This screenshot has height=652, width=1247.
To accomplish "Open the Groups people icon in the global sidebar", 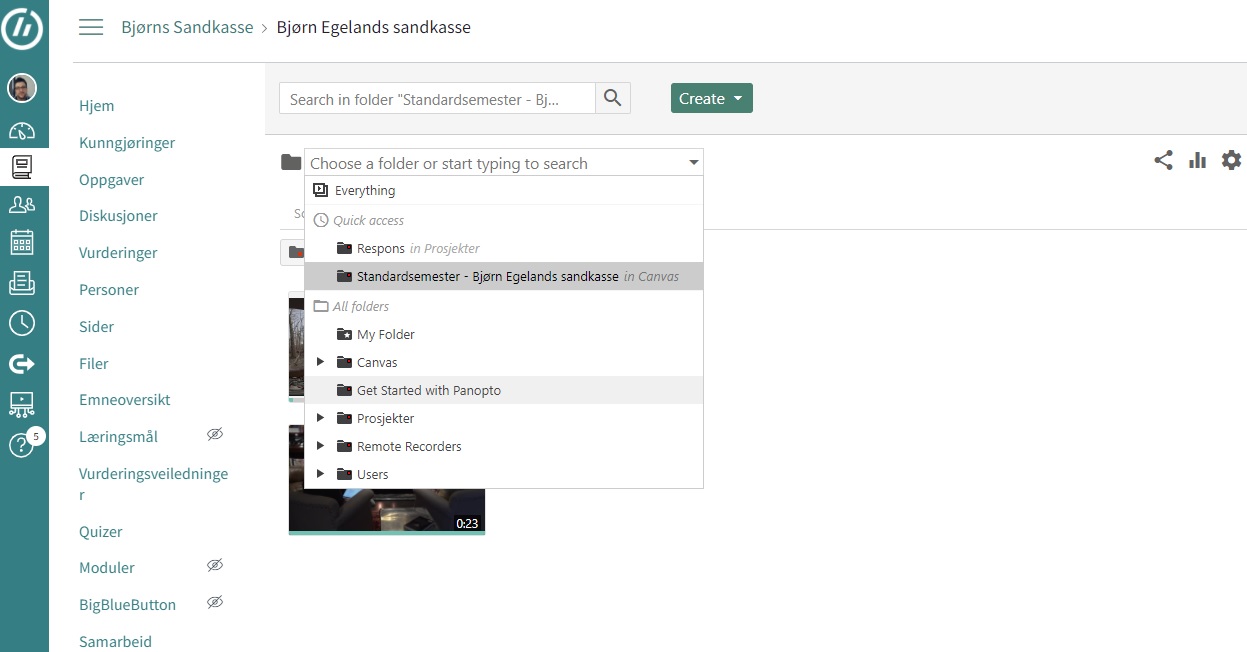I will pyautogui.click(x=22, y=205).
